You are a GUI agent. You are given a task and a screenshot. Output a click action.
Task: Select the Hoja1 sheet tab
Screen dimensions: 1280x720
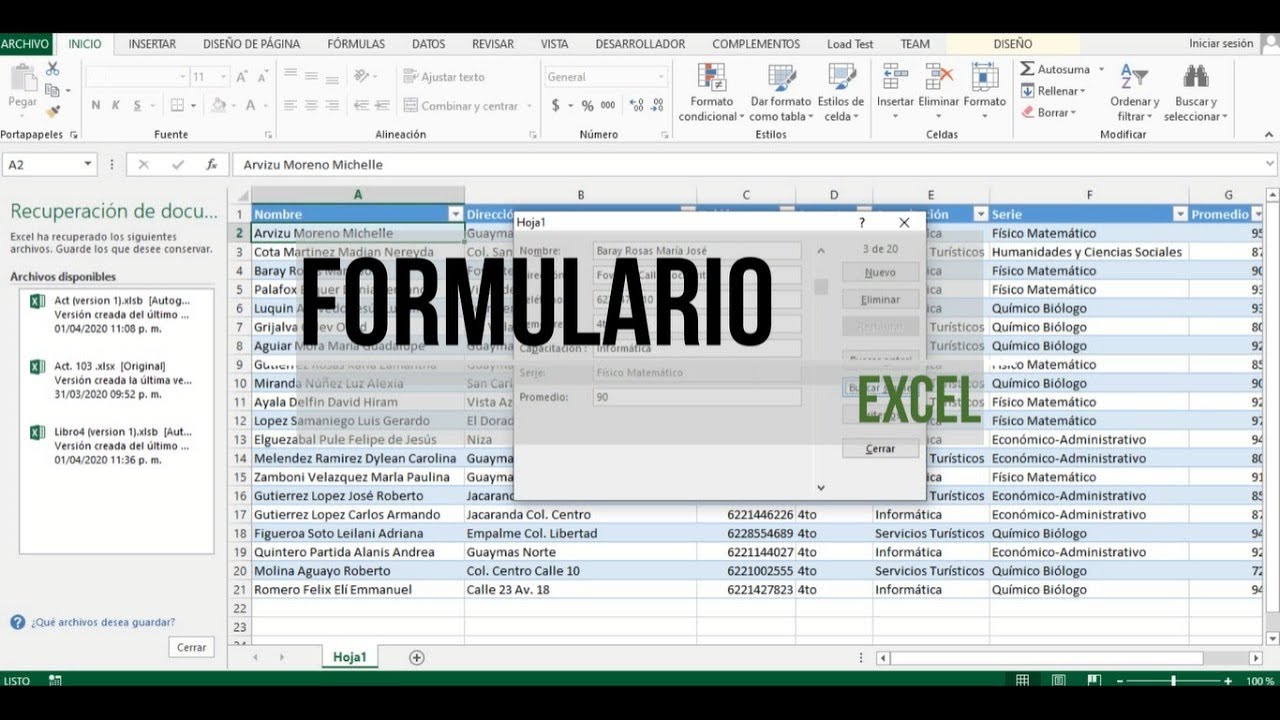350,657
